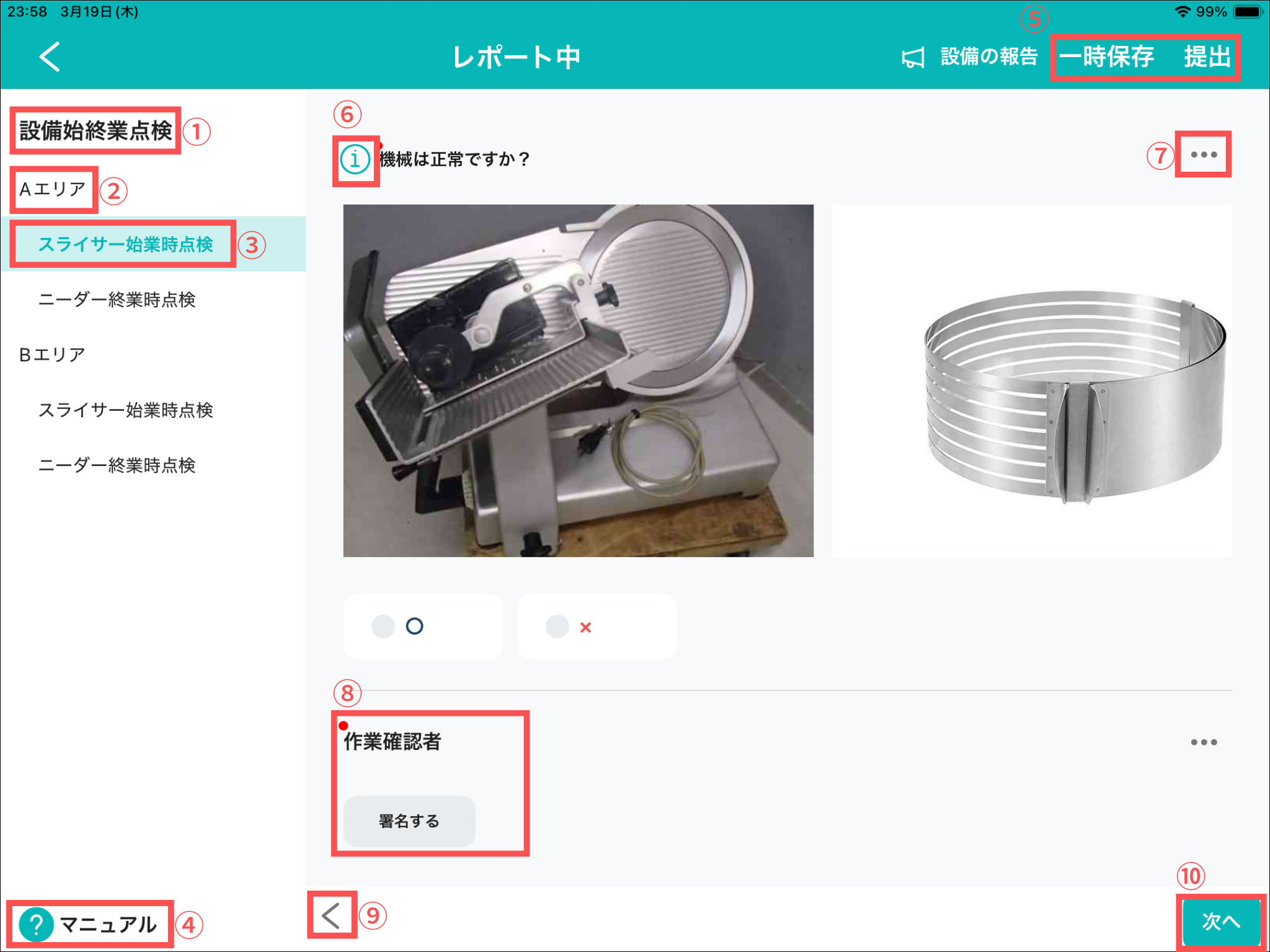Click the 一時保存 button
This screenshot has width=1270, height=952.
click(1106, 57)
